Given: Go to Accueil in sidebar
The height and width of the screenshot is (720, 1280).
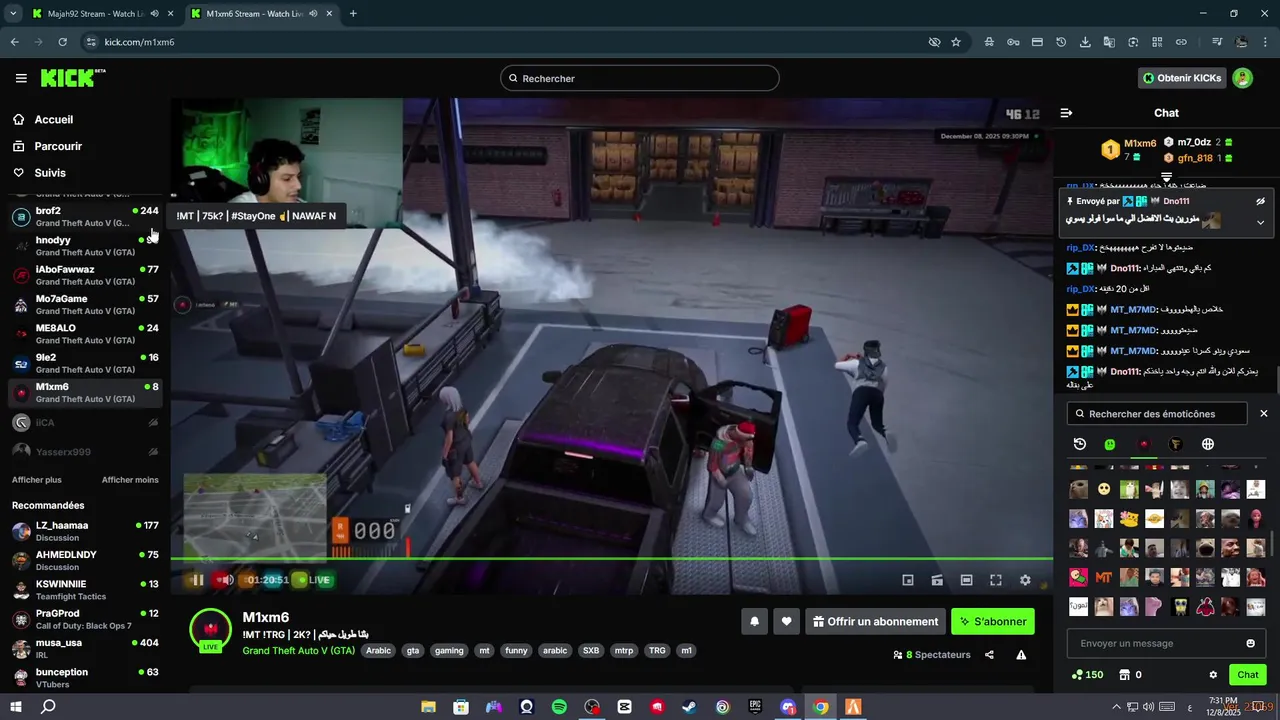Looking at the screenshot, I should click(x=54, y=119).
